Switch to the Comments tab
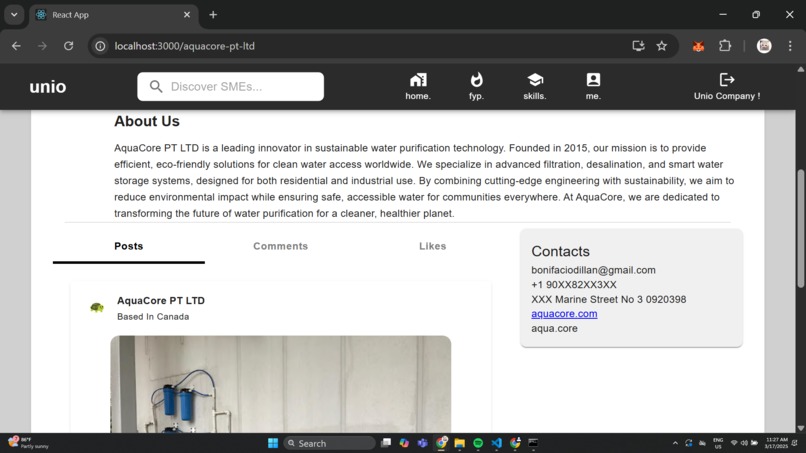806x453 pixels. point(281,246)
